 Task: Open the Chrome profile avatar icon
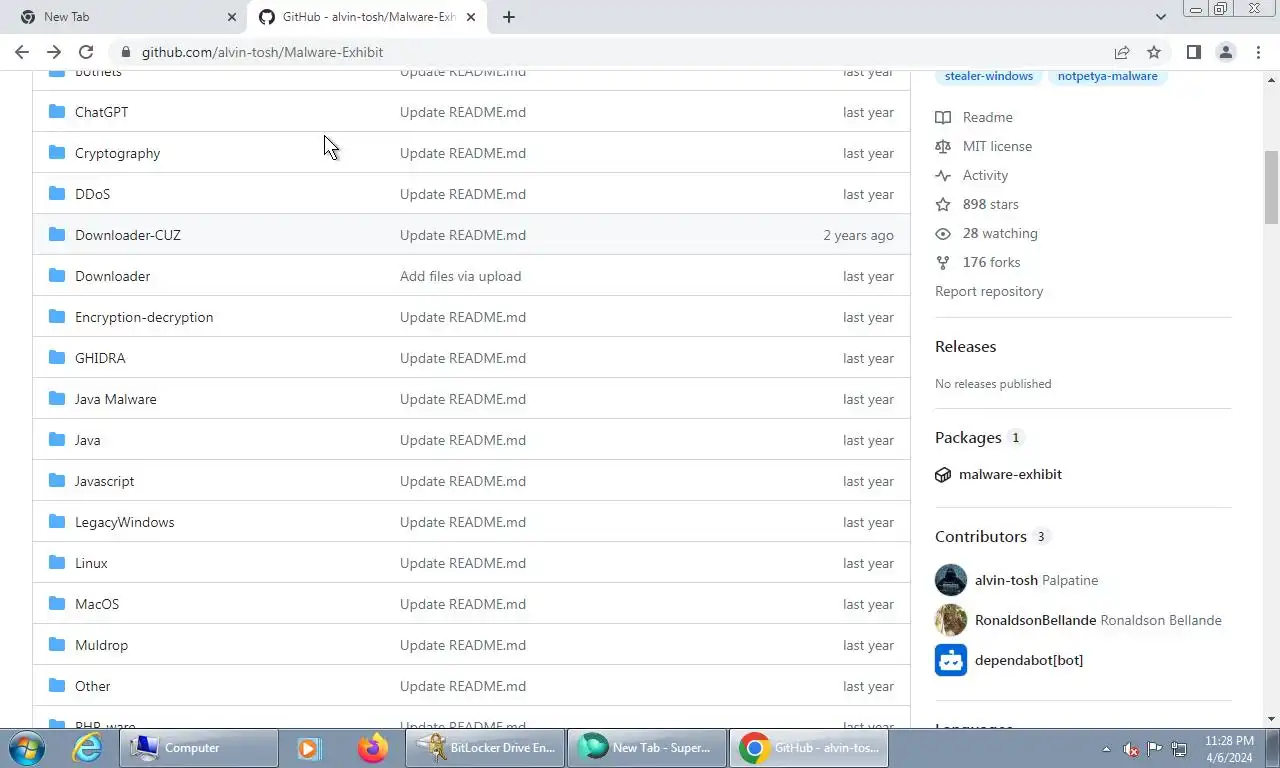click(x=1225, y=52)
